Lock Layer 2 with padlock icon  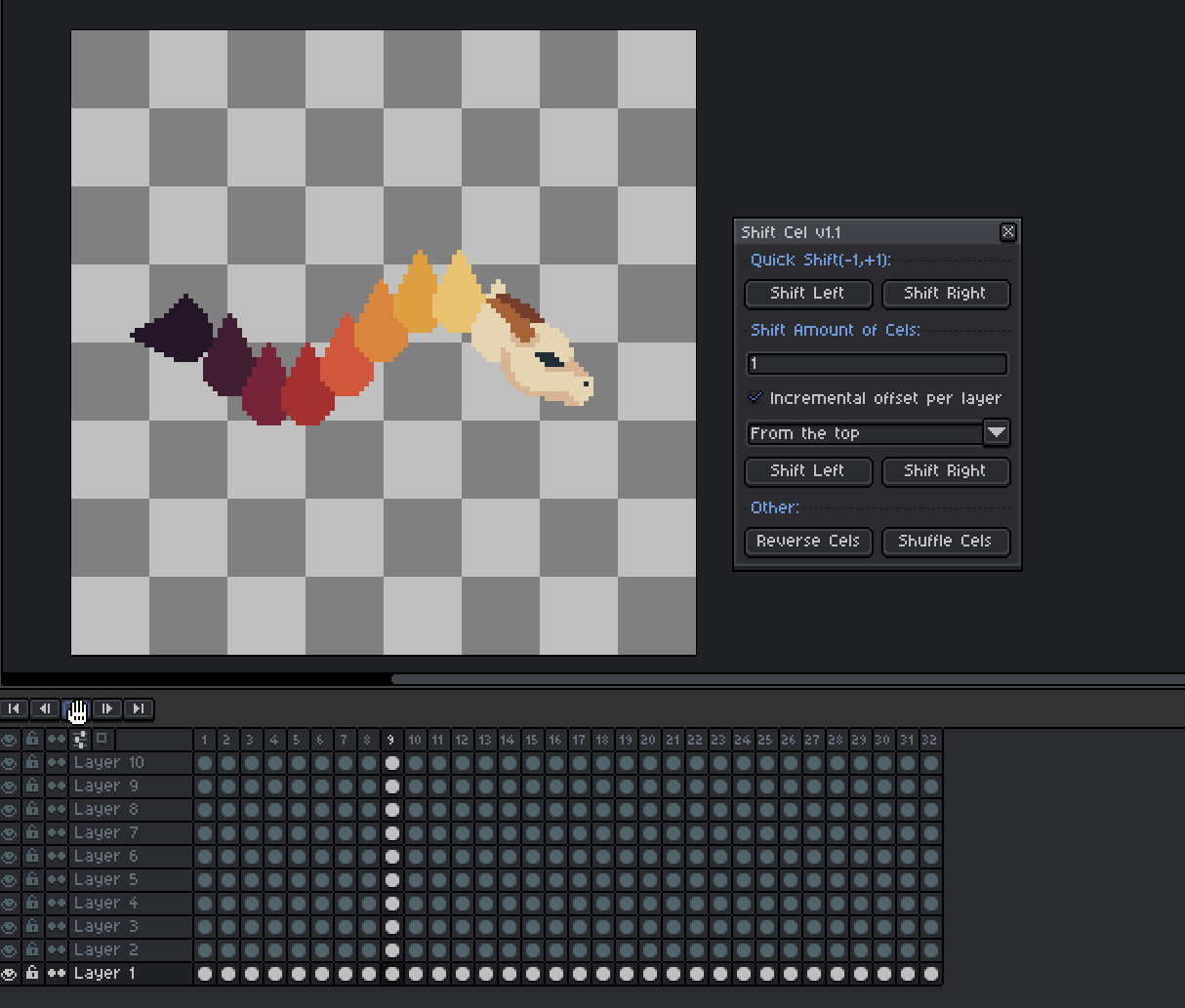pos(32,950)
